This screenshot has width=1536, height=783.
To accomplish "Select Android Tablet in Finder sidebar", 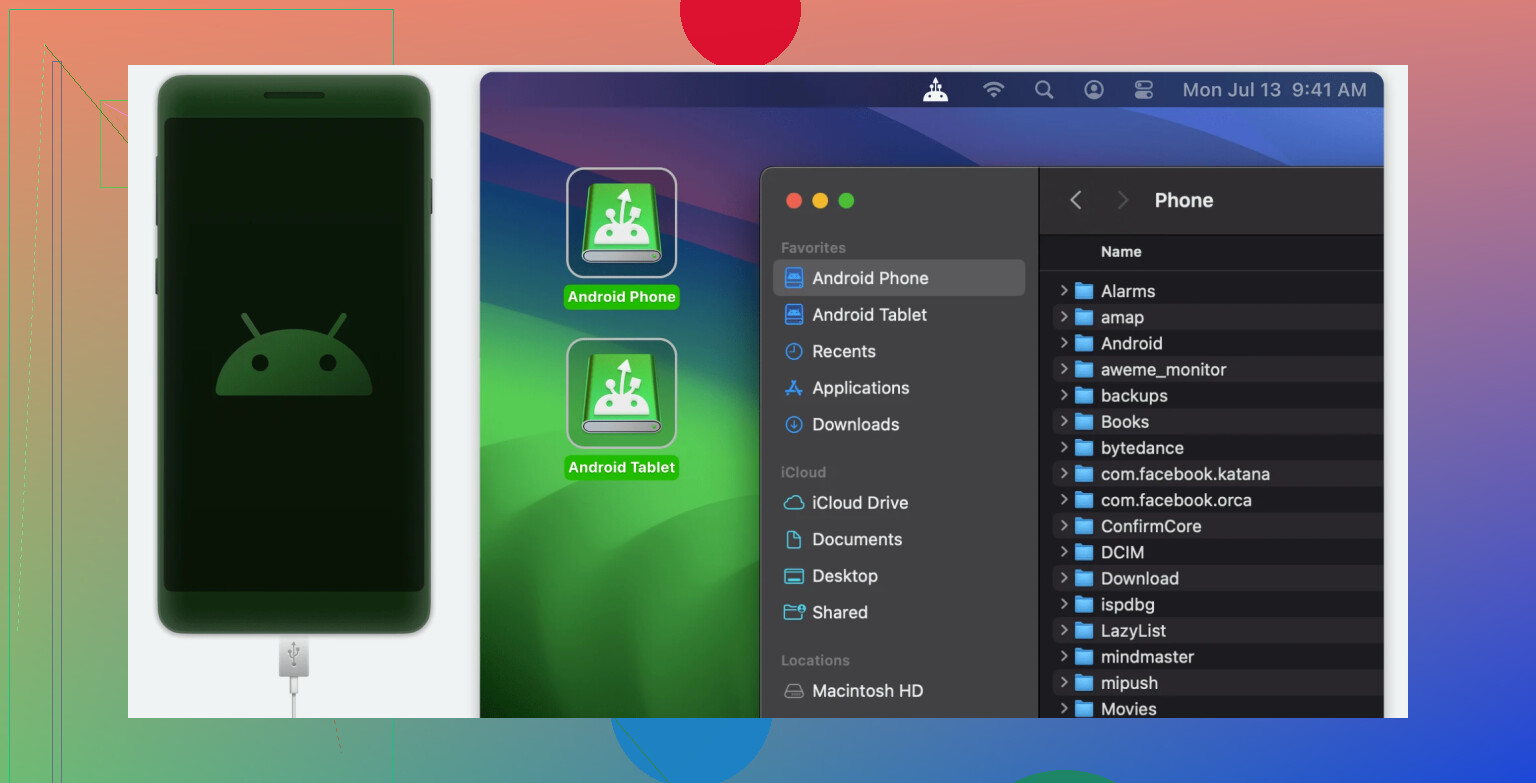I will pyautogui.click(x=899, y=314).
